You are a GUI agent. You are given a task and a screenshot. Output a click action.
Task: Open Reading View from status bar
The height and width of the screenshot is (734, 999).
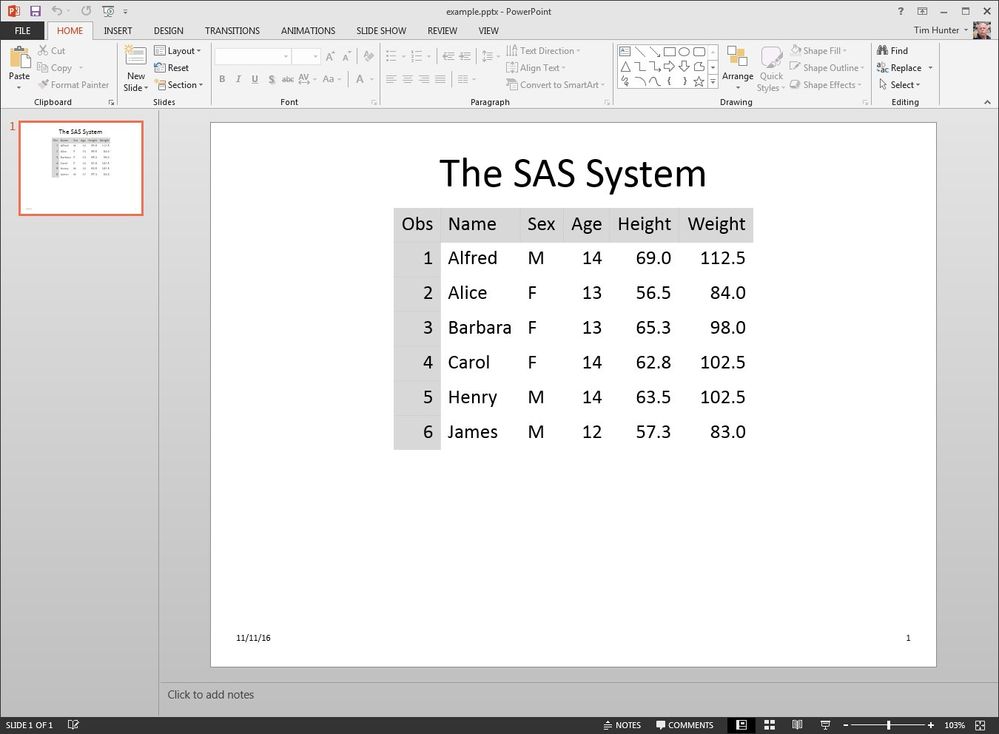(x=797, y=725)
